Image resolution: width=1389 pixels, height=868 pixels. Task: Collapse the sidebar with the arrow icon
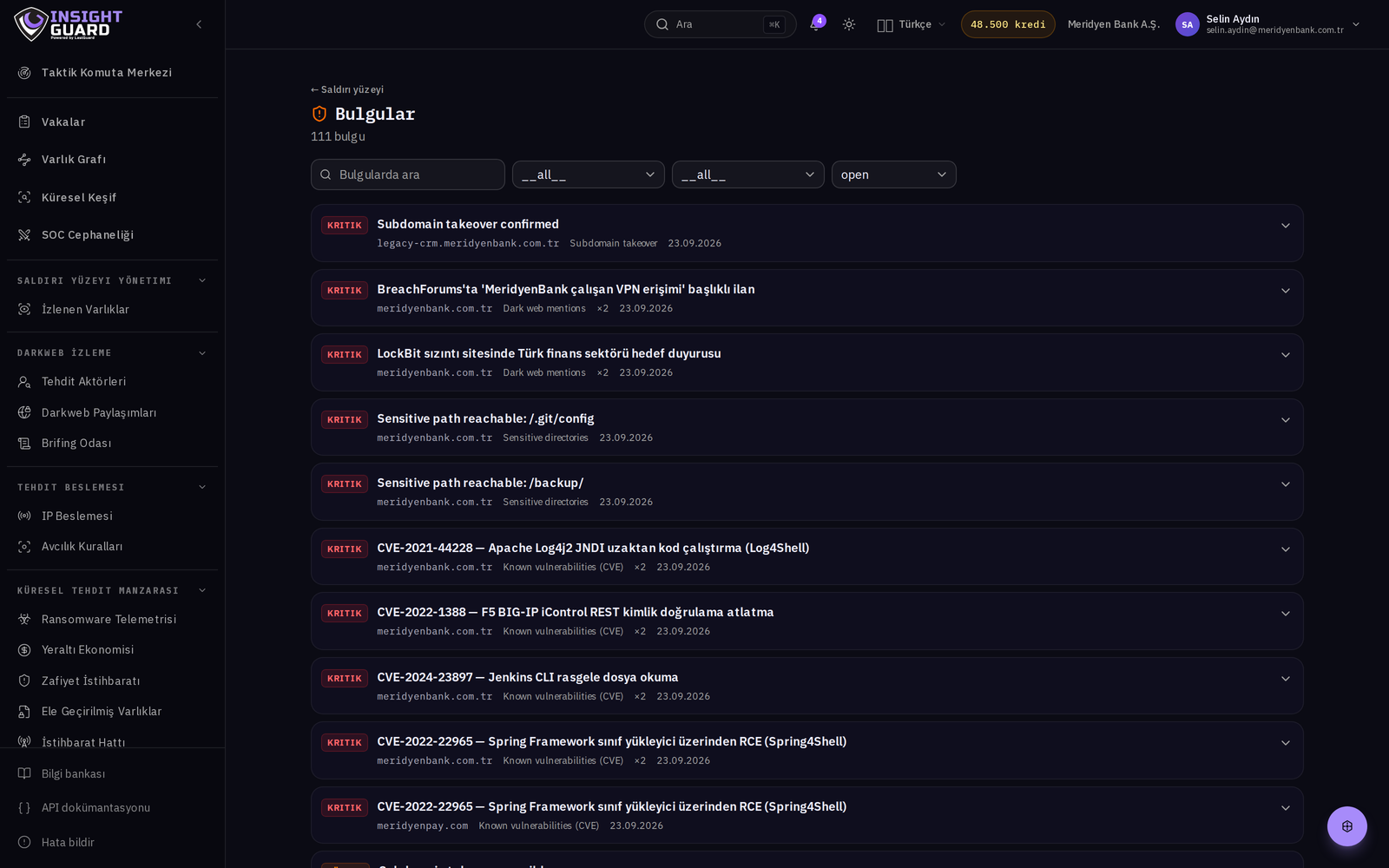[199, 24]
